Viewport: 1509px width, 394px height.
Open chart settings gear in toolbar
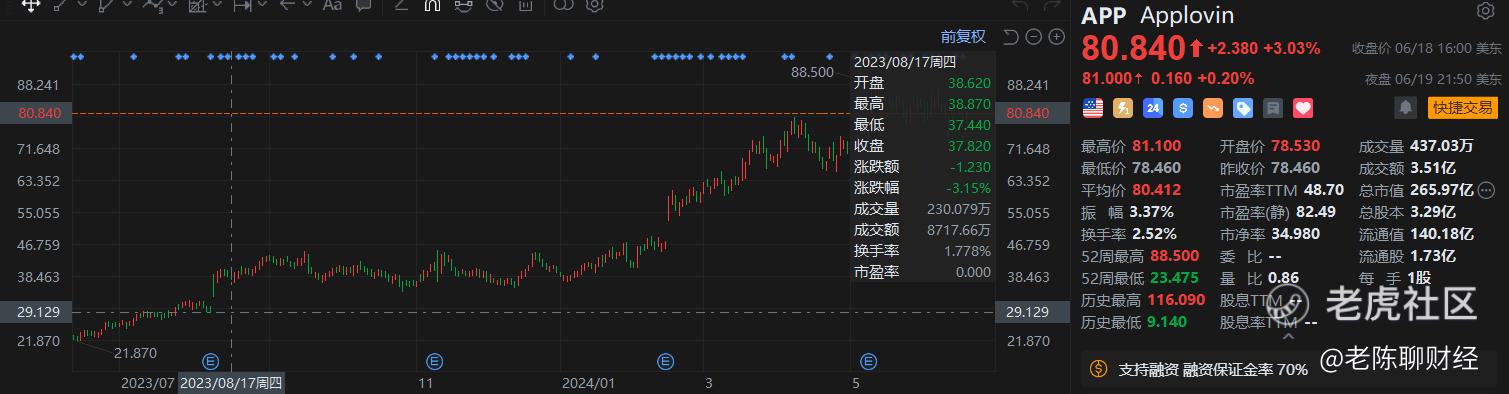tap(594, 5)
